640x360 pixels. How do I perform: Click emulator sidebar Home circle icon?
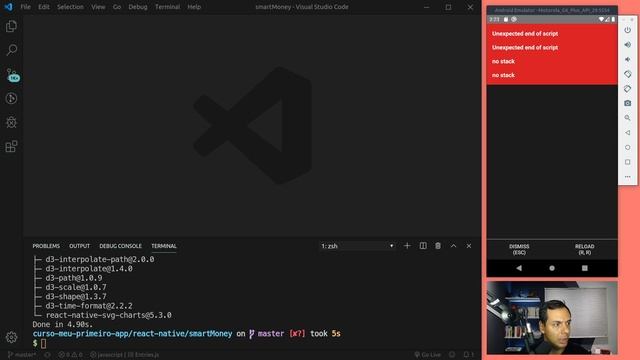pos(627,147)
